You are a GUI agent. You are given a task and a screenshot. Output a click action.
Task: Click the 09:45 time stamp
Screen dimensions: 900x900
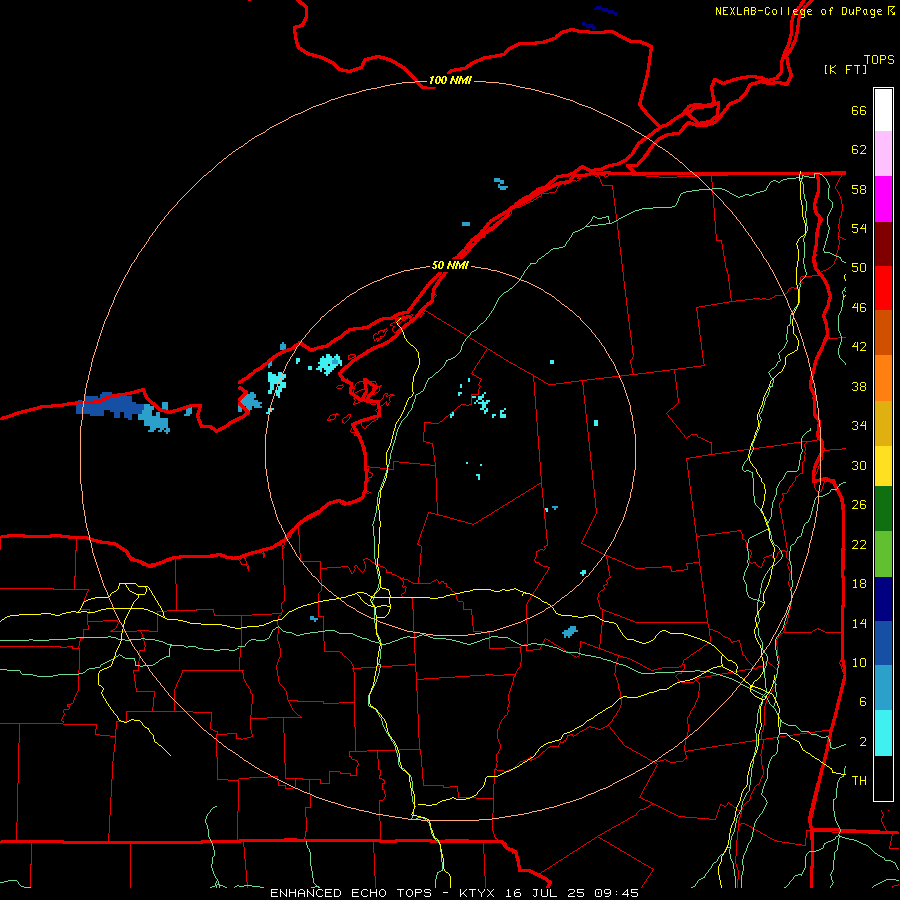[x=619, y=893]
